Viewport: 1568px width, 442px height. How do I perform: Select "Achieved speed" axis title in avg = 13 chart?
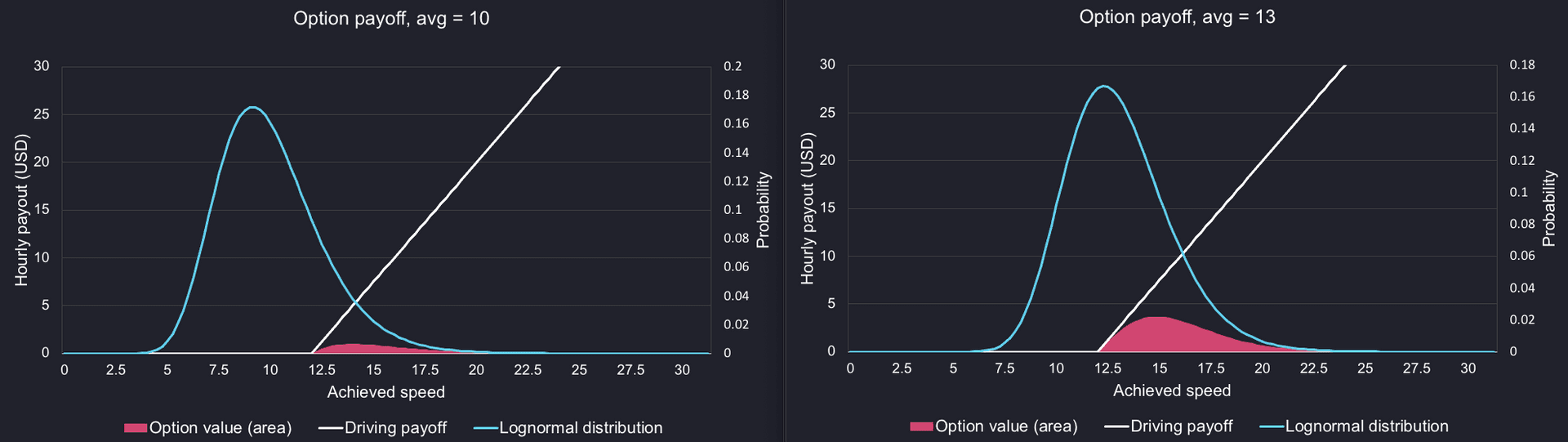pos(1172,391)
